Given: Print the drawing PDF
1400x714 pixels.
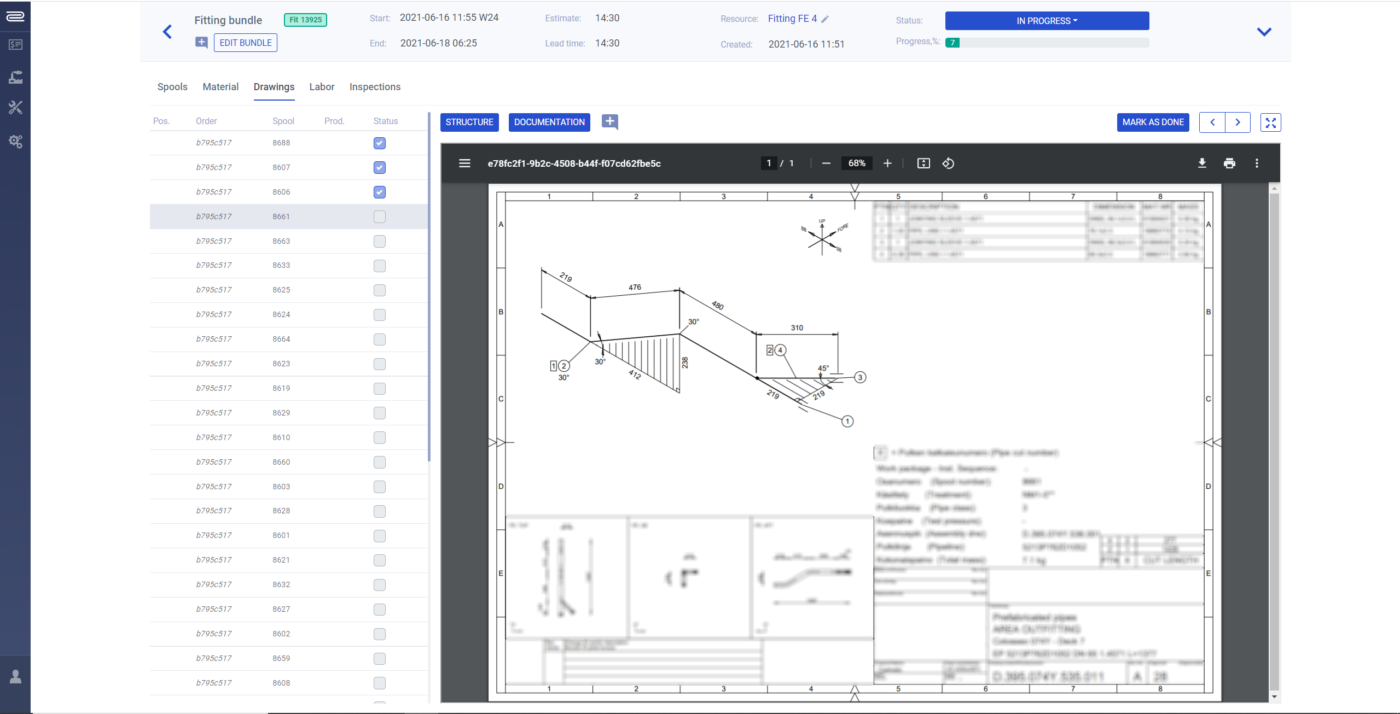Looking at the screenshot, I should (1229, 163).
